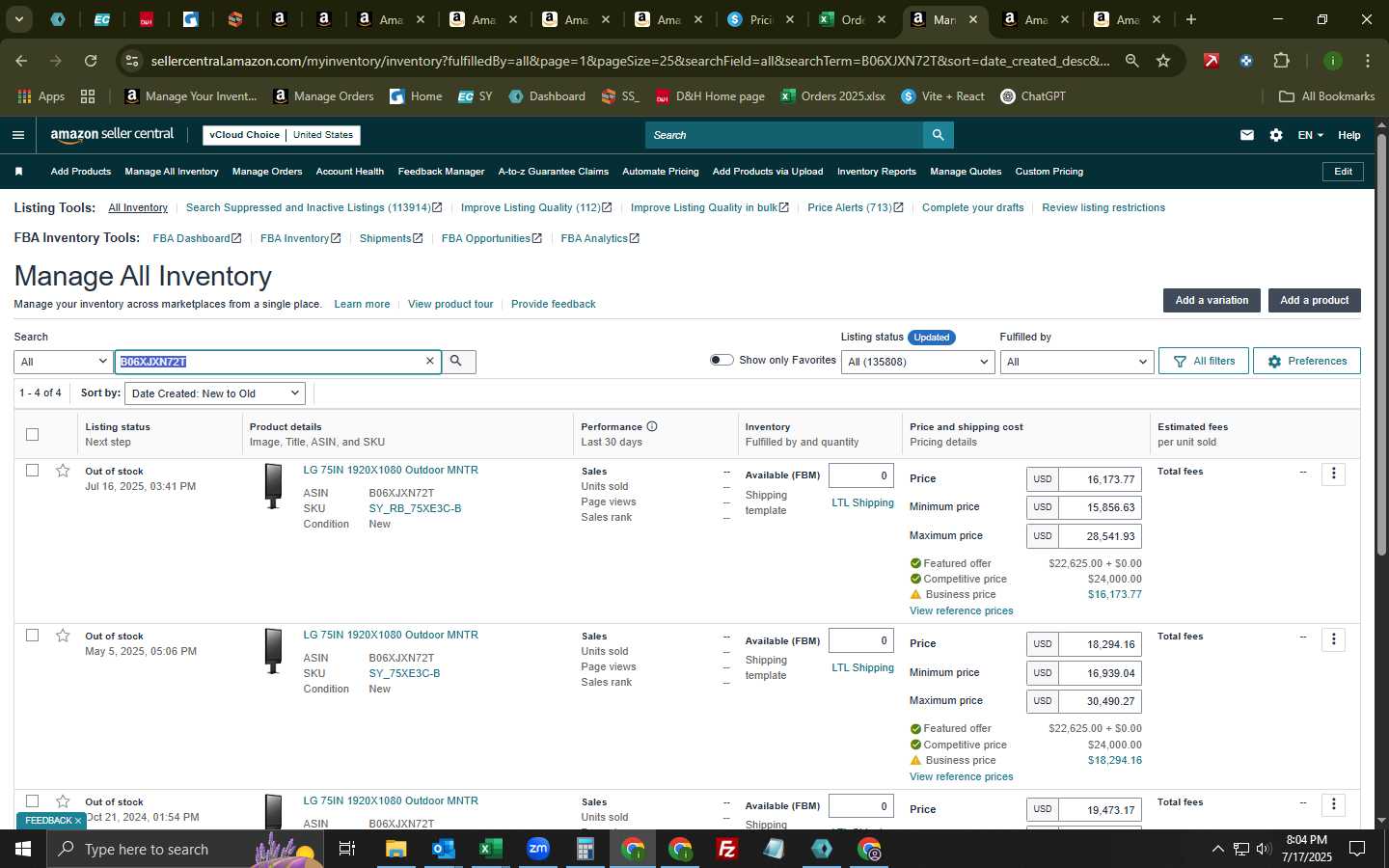The image size is (1389, 868).
Task: Open Preferences
Action: tap(1307, 361)
